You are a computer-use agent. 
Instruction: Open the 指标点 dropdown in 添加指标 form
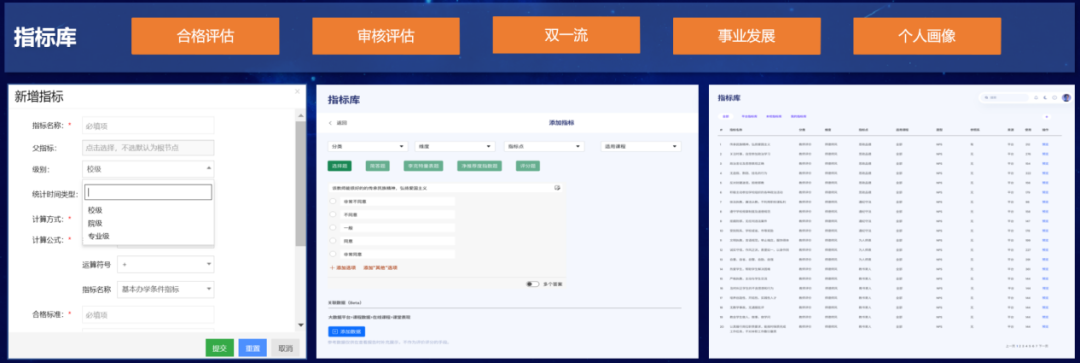(544, 147)
